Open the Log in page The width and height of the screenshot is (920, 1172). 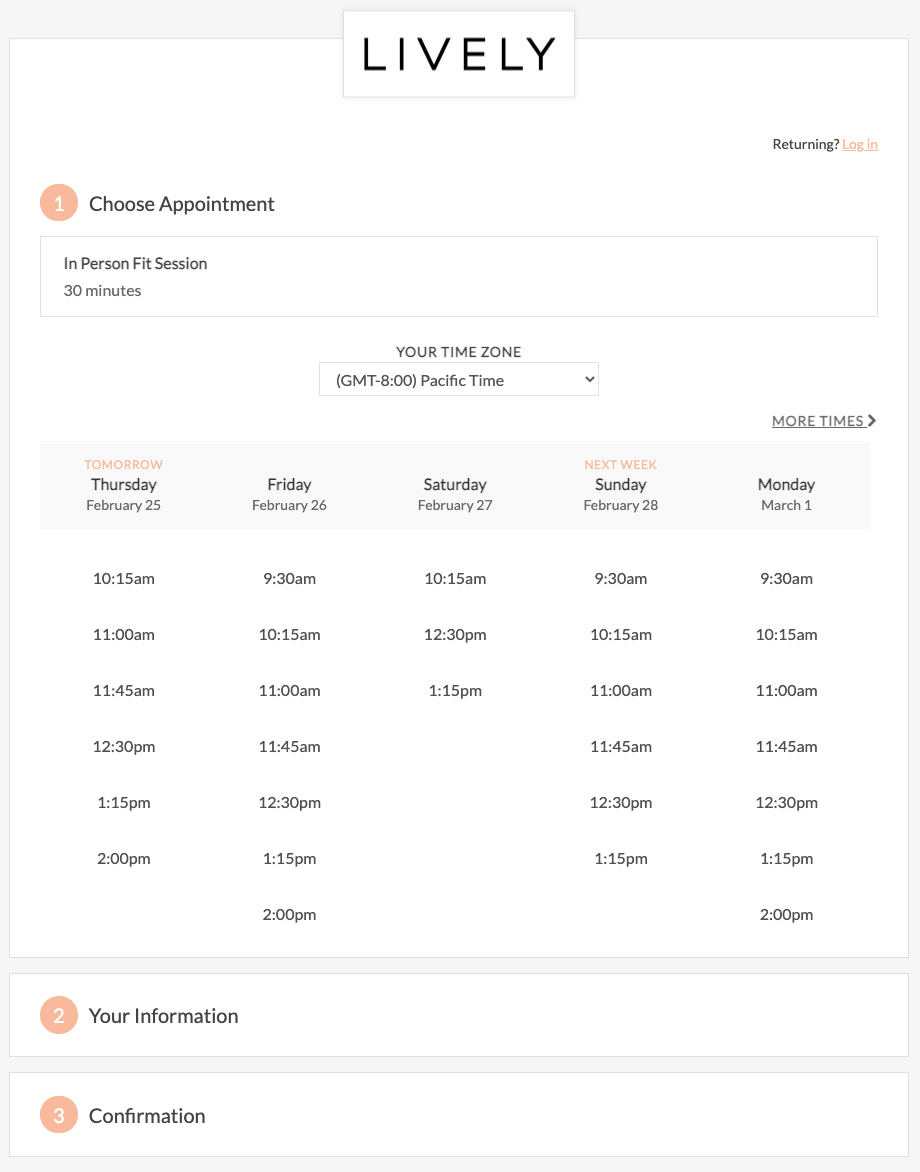859,144
